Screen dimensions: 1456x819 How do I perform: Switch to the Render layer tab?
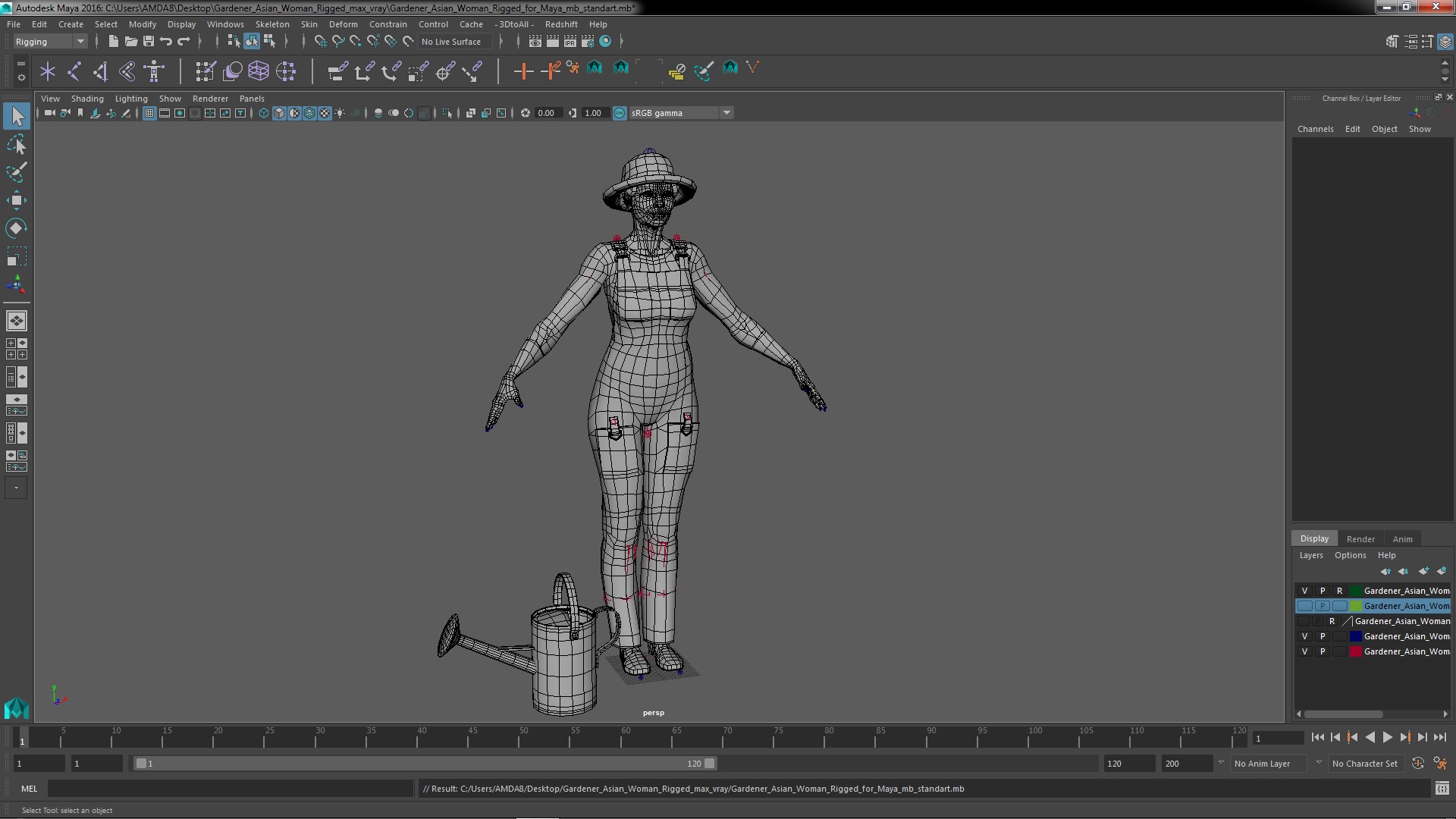[1360, 539]
